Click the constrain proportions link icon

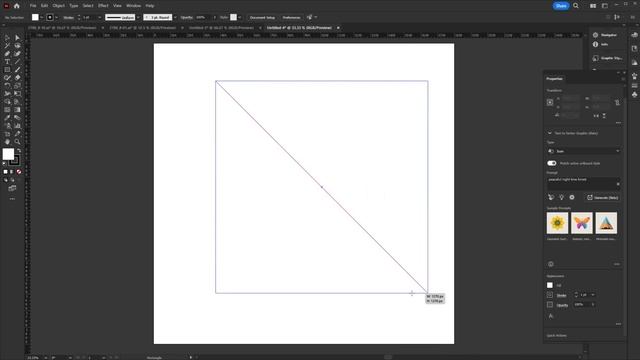[617, 103]
